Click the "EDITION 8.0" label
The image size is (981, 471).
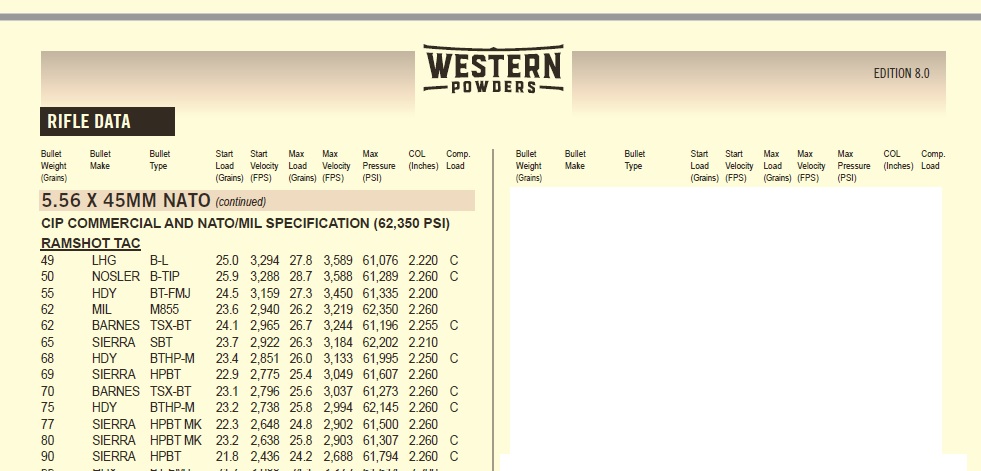[x=901, y=73]
